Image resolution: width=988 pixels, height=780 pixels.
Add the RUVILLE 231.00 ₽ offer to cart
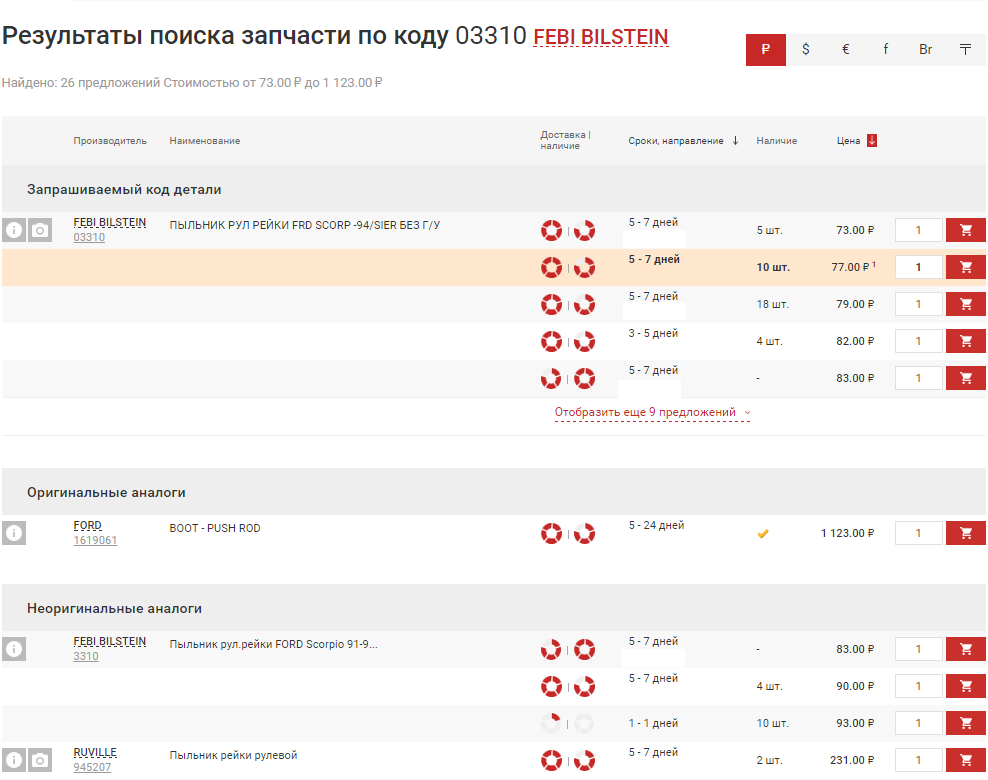(x=965, y=760)
